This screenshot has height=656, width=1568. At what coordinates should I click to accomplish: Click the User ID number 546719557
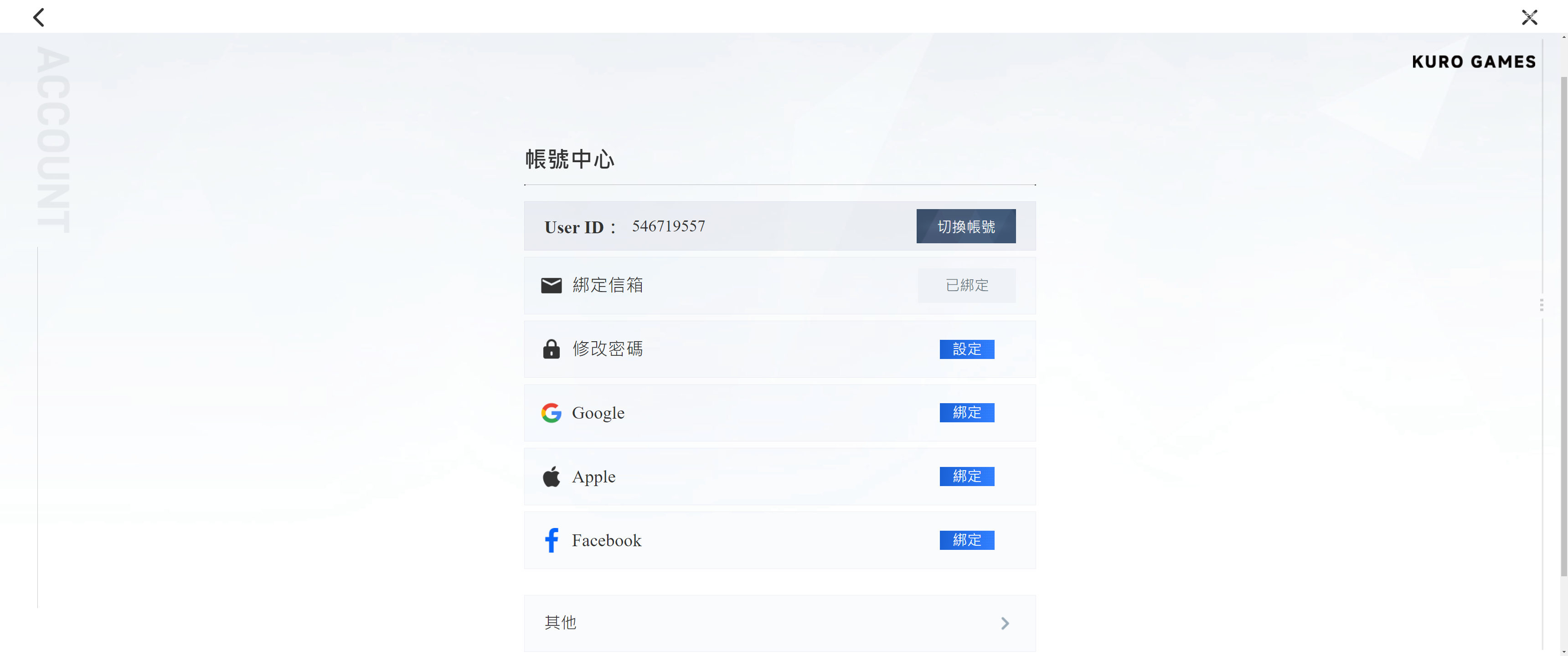pyautogui.click(x=668, y=226)
